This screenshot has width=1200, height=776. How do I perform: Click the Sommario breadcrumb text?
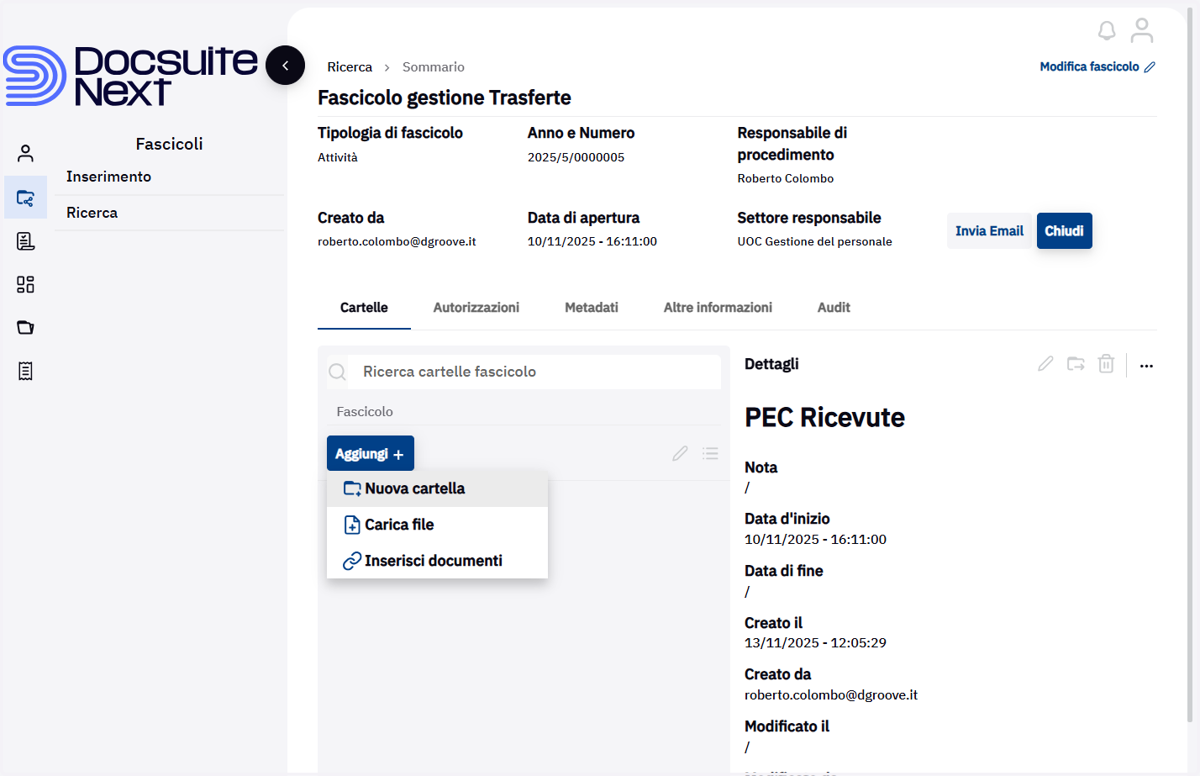433,67
